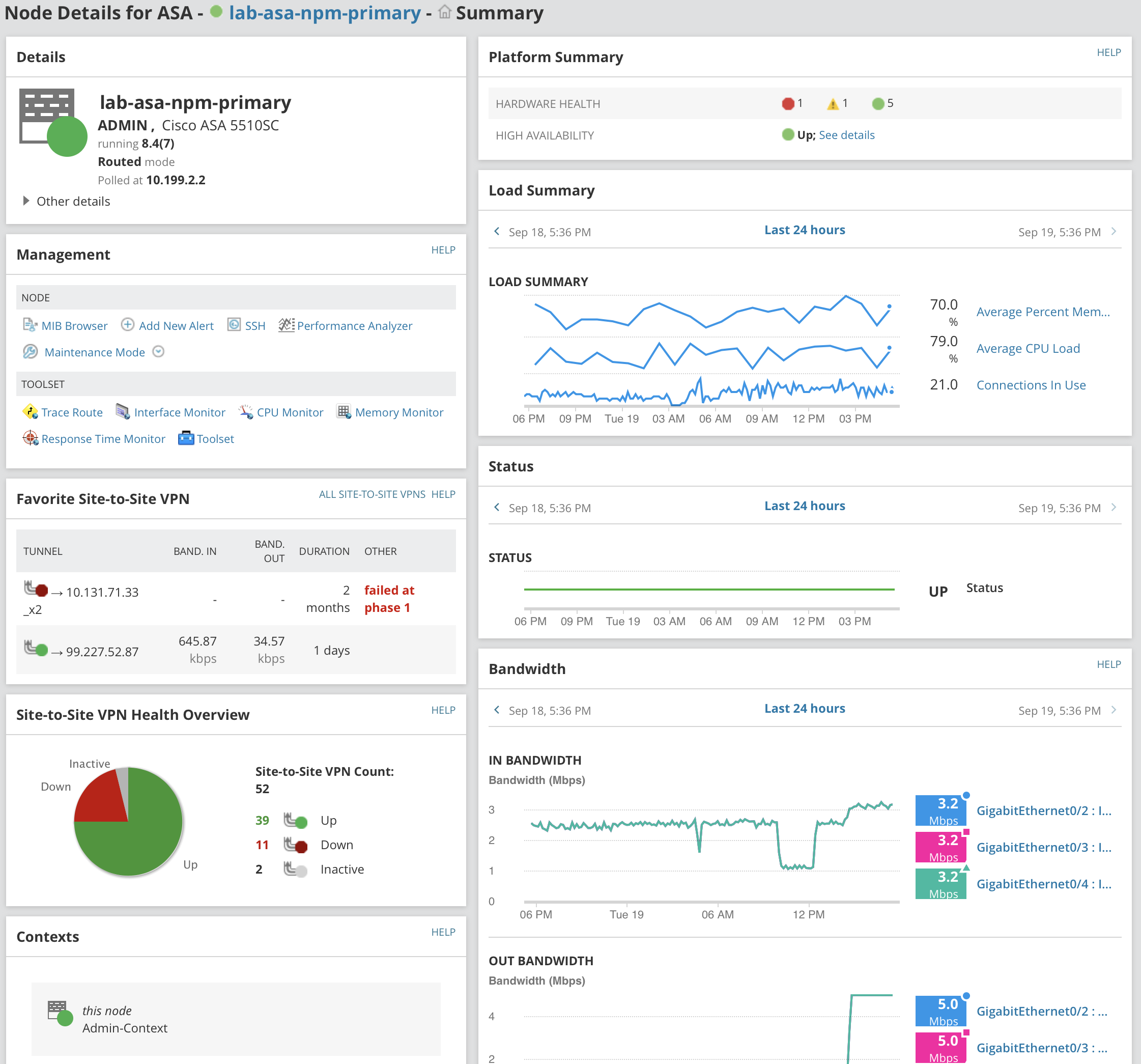This screenshot has height=1064, width=1141.
Task: Advance Status time range with right chevron
Action: [1114, 507]
